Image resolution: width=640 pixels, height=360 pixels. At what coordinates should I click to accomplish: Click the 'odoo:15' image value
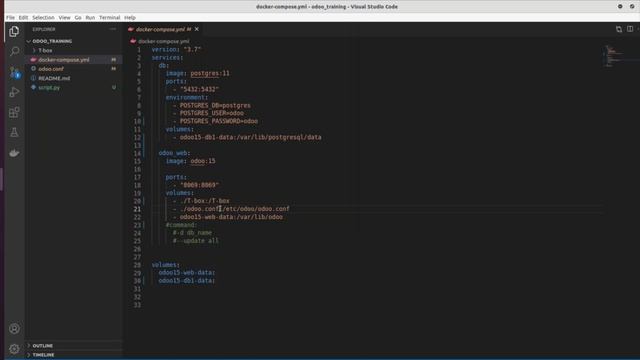point(203,161)
